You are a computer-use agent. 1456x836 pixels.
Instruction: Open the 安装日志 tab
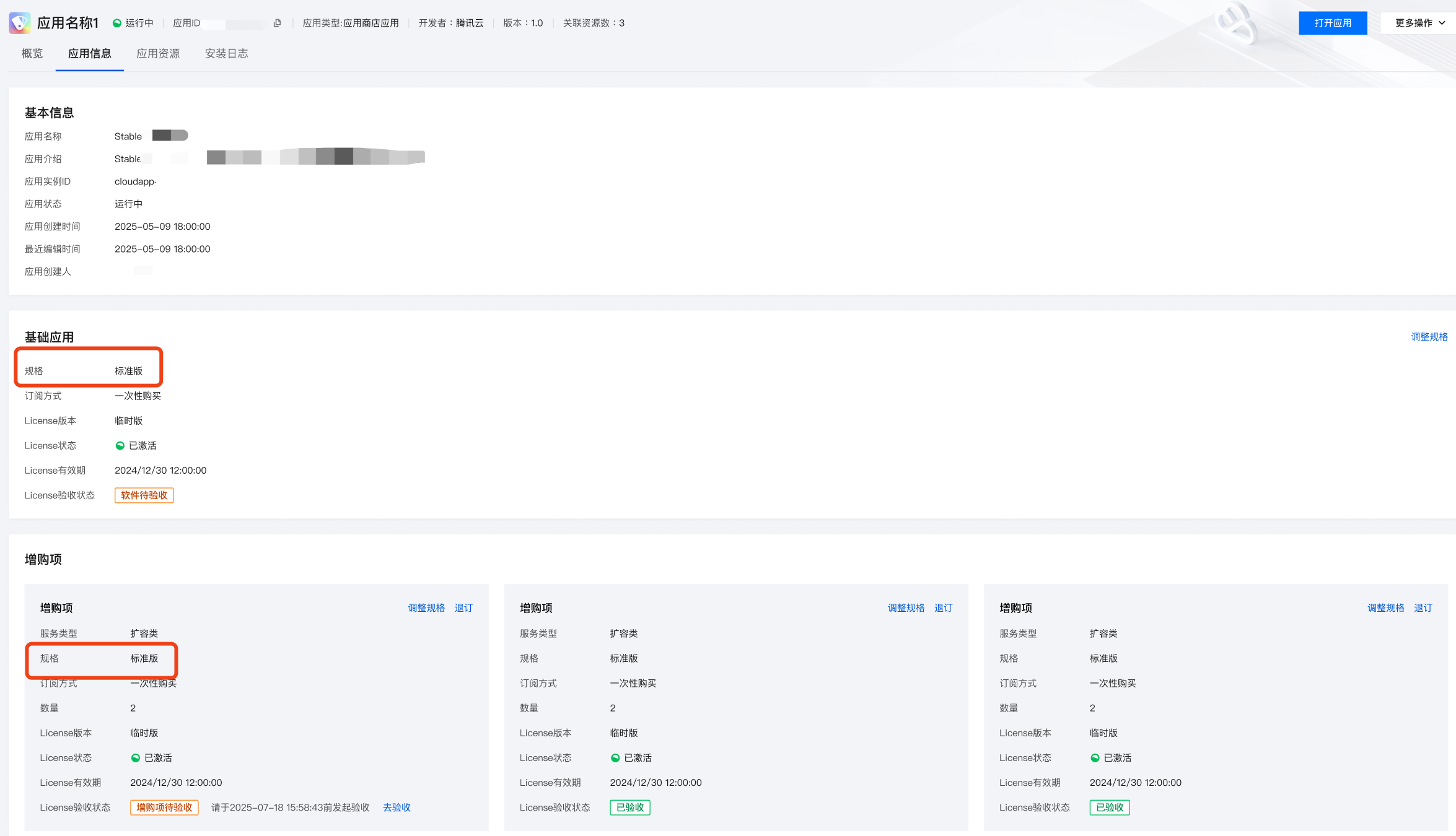[226, 54]
